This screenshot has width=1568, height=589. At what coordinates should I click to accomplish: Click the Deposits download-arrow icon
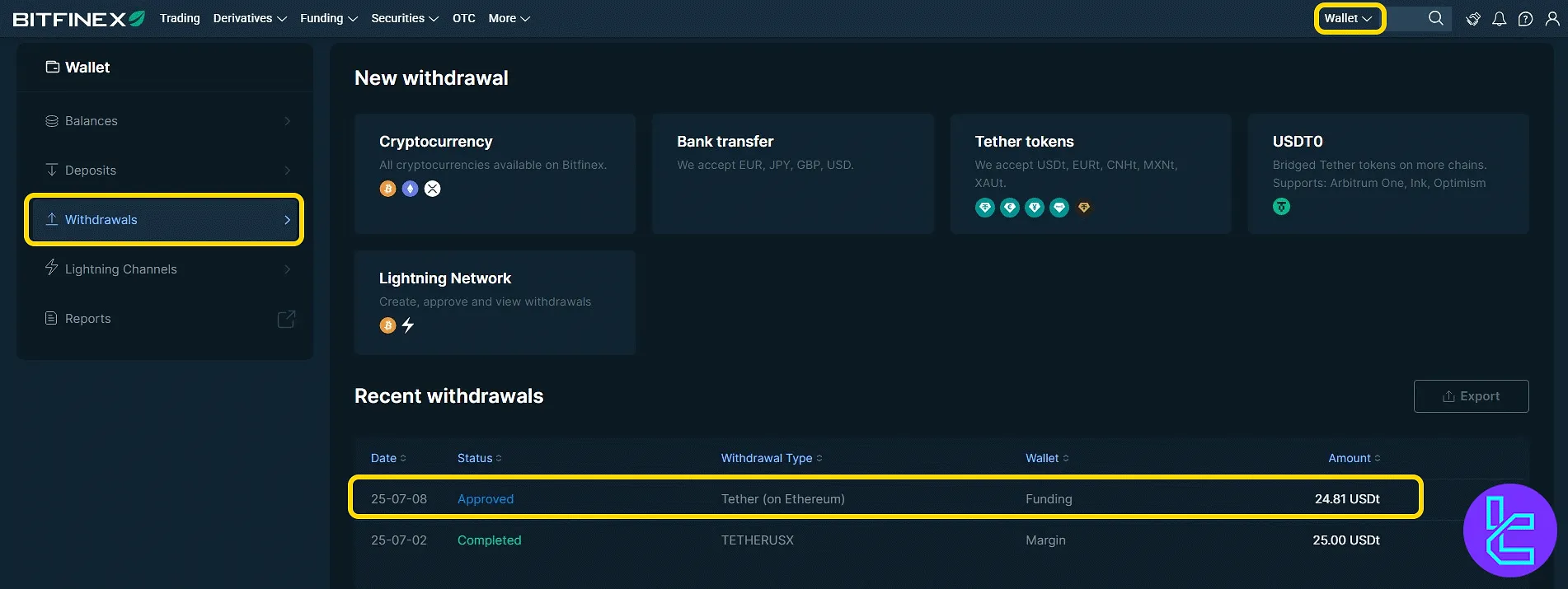pos(51,171)
